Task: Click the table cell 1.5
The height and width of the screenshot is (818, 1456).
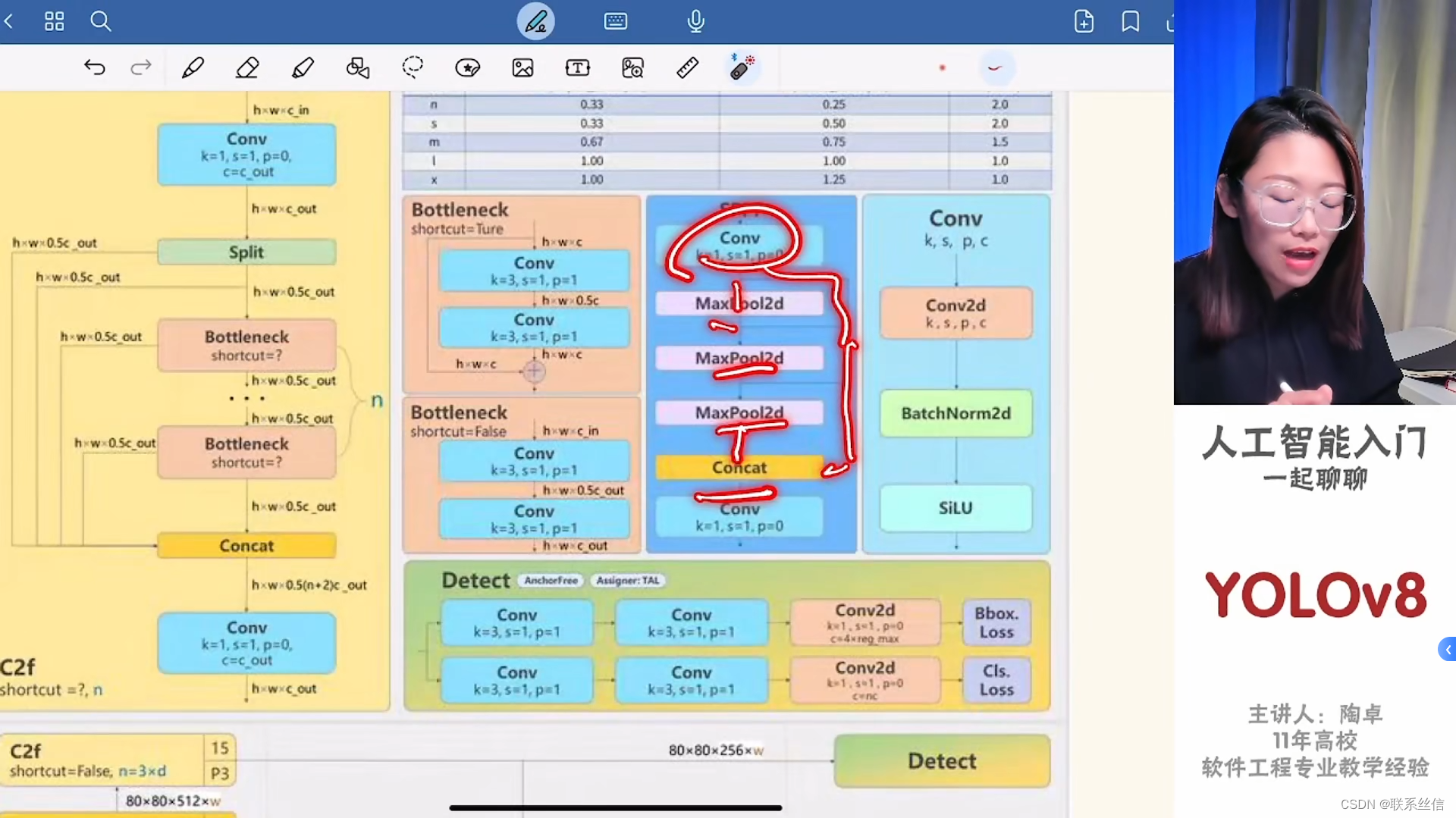Action: [999, 142]
